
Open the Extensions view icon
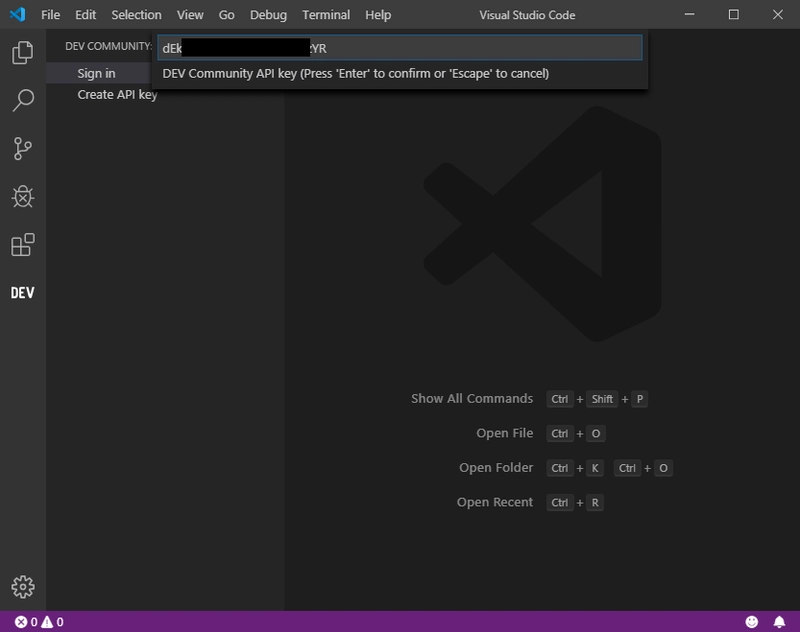22,245
